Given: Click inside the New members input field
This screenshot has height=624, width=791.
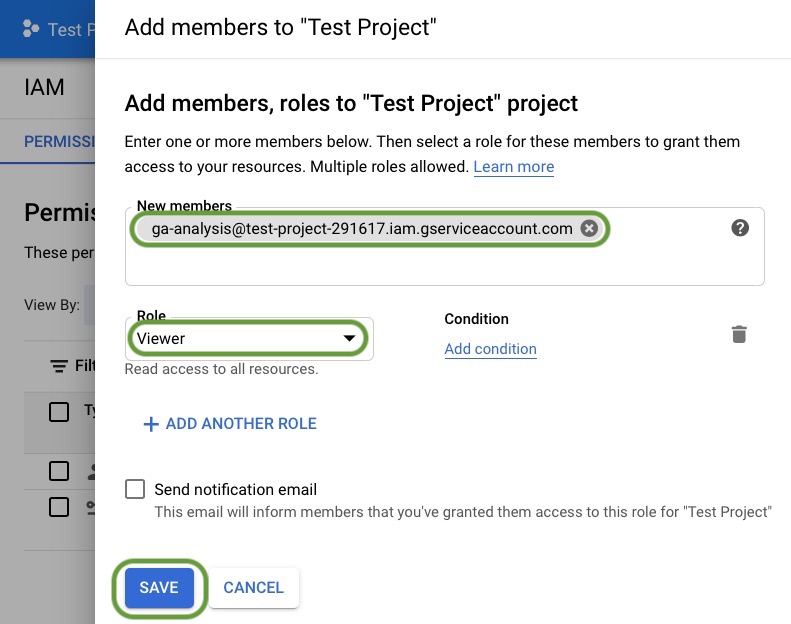Looking at the screenshot, I should (440, 262).
